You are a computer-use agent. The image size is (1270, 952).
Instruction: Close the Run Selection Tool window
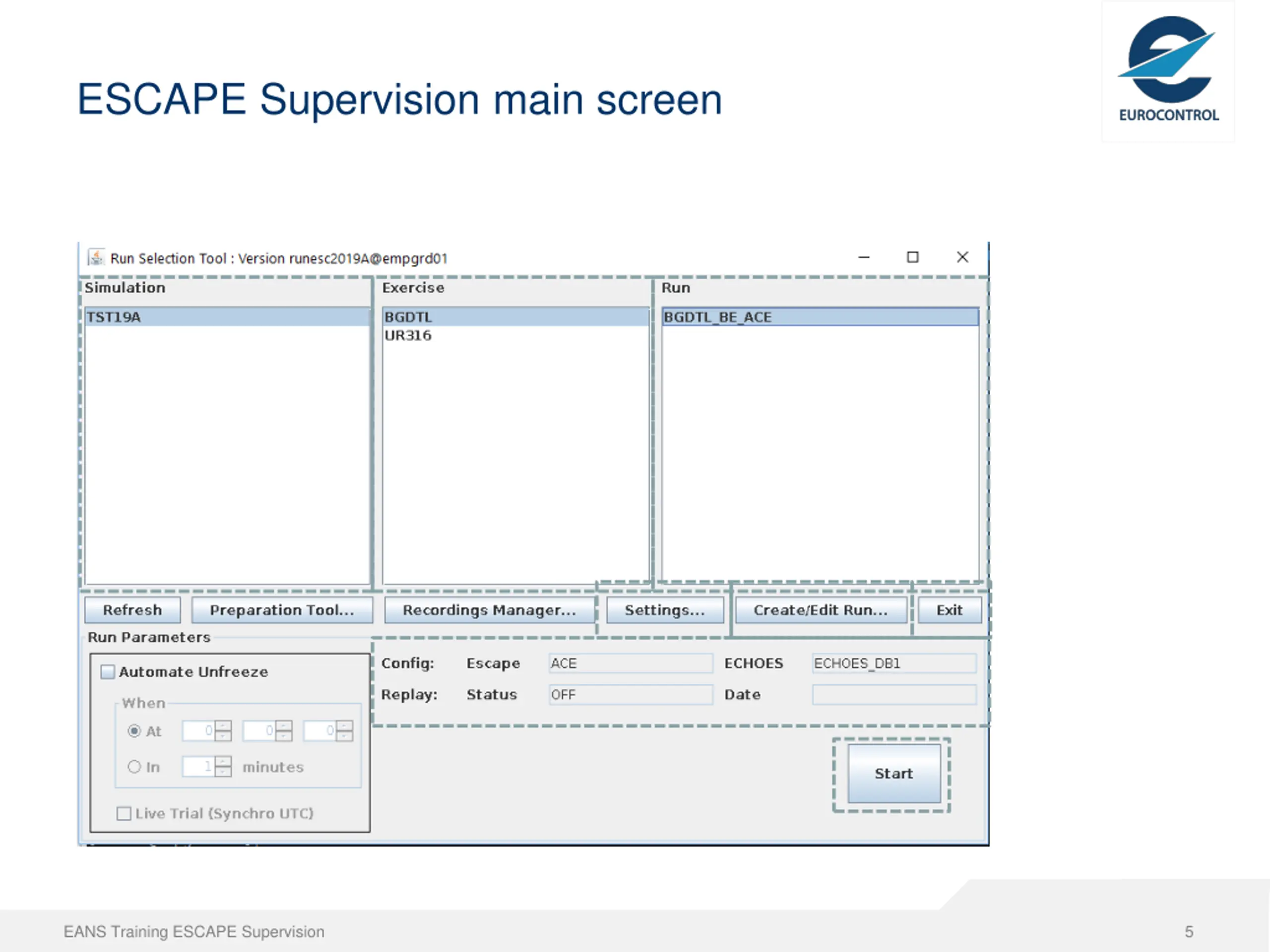coord(963,257)
